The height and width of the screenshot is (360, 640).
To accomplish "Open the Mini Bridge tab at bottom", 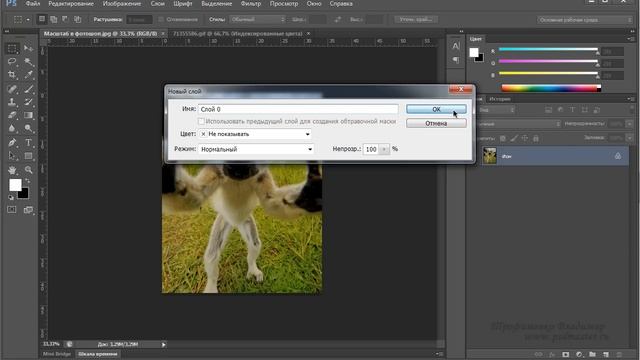I will point(57,354).
